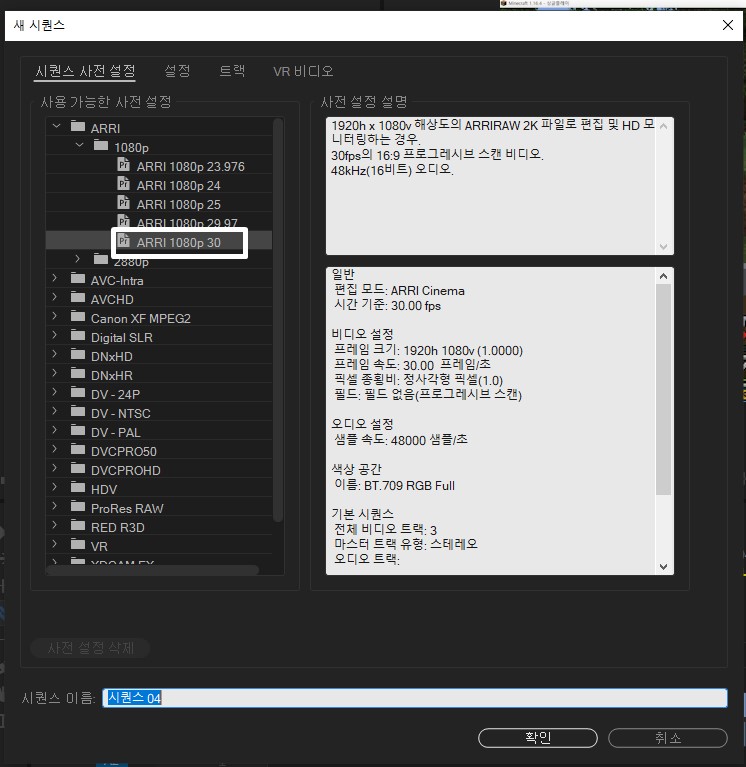Expand the DVCPRO50 folder
Viewport: 746px width, 767px height.
click(x=54, y=449)
